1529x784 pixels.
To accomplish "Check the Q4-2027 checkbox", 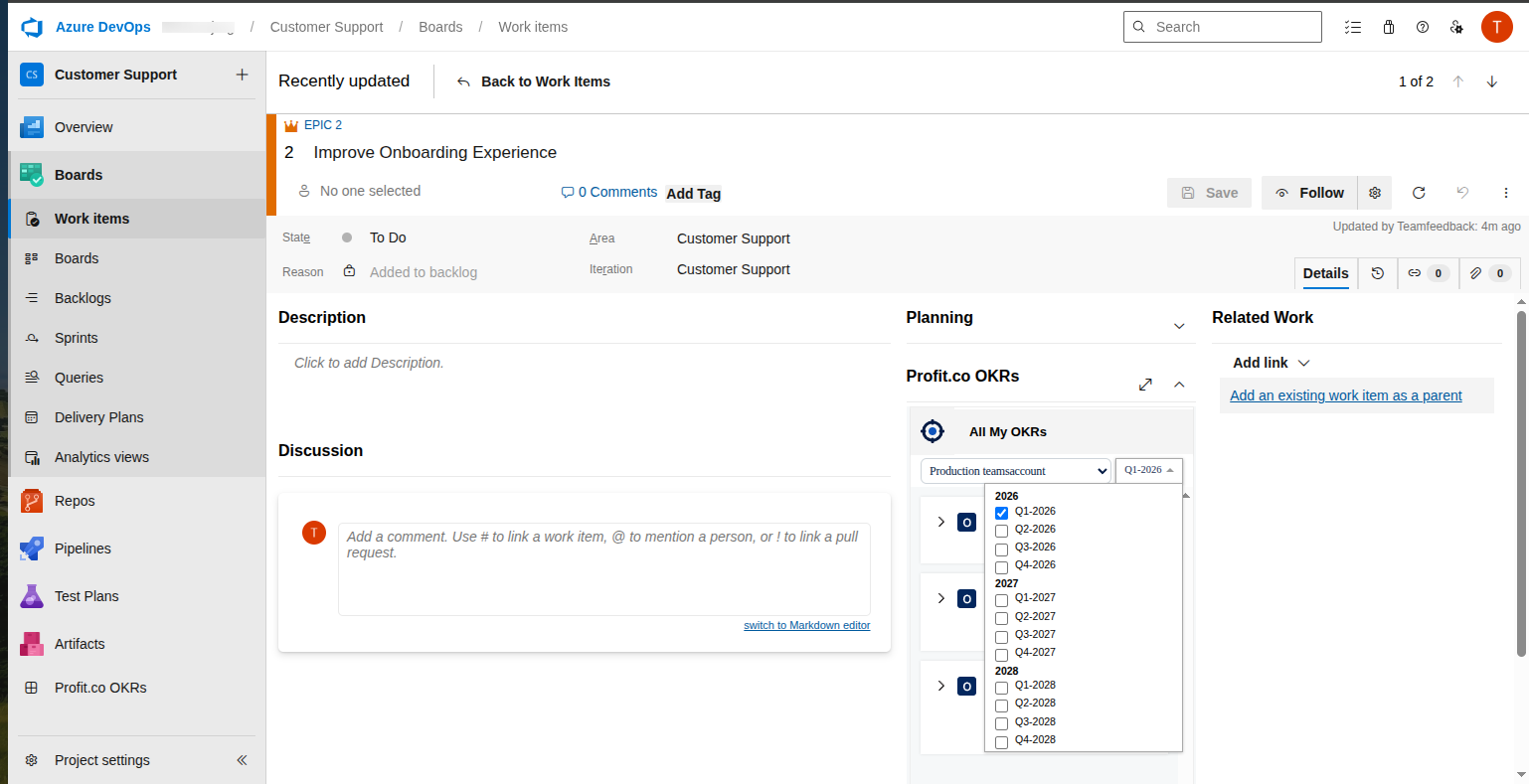I will click(1001, 655).
